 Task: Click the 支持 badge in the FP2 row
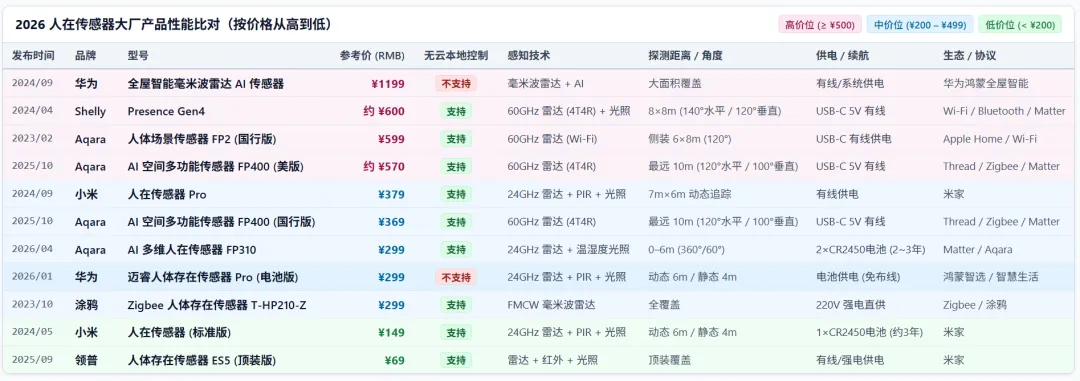coord(456,139)
